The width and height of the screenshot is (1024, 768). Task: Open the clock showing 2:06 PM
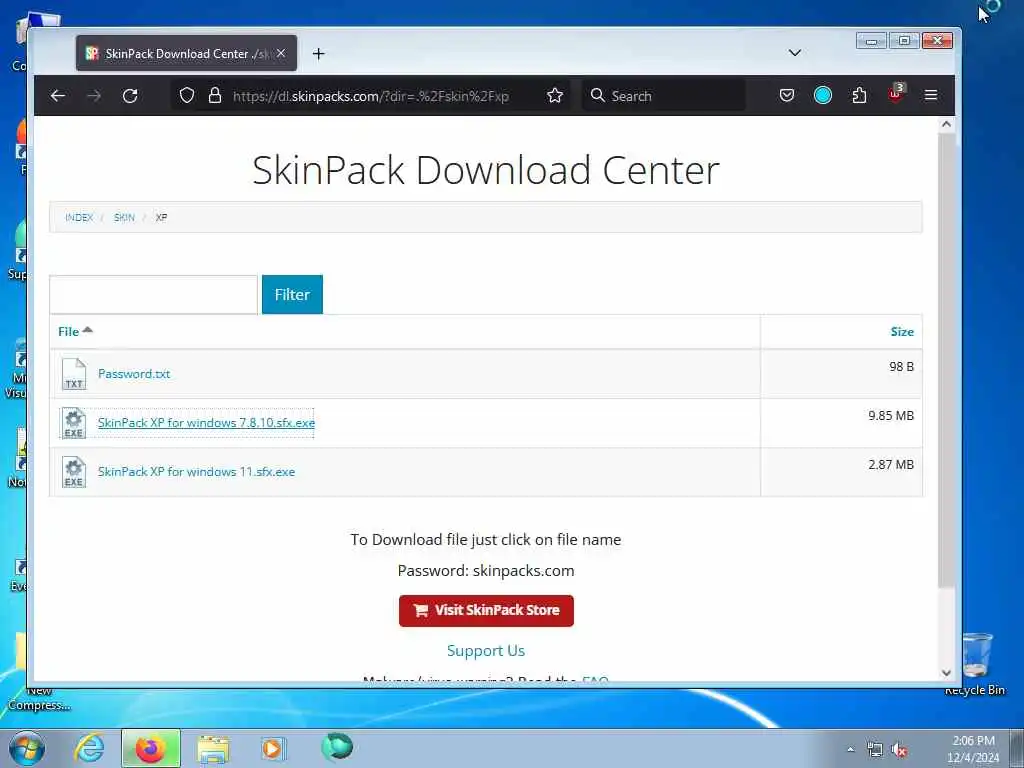(x=973, y=749)
